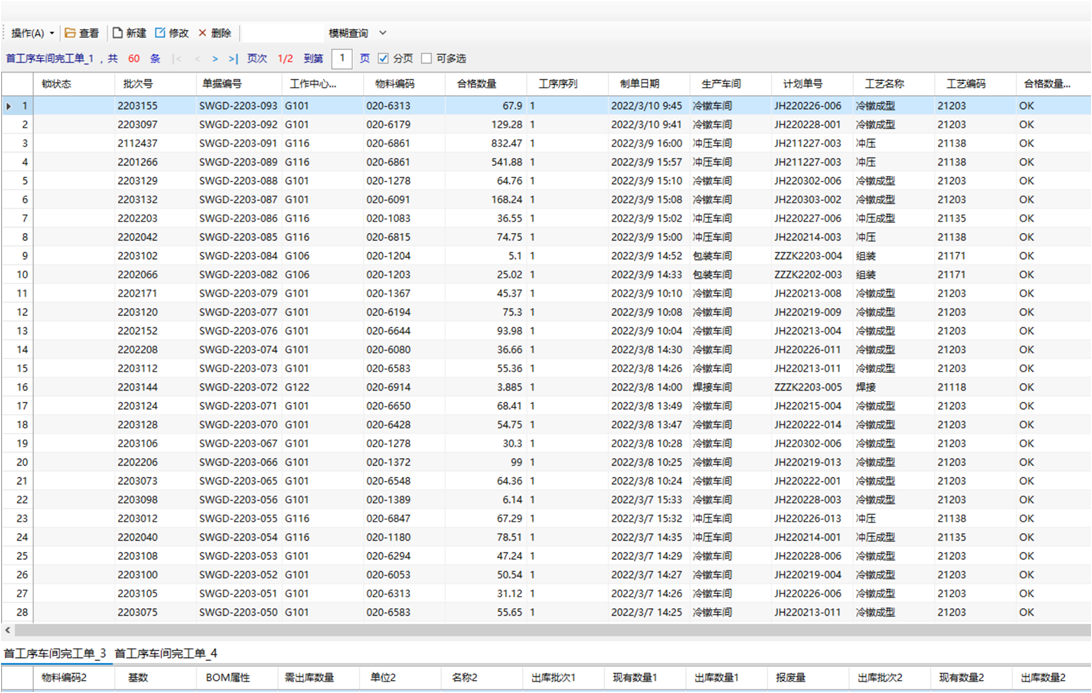Click the 合格数量 column header
Viewport: 1092px width, 693px height.
coord(477,84)
